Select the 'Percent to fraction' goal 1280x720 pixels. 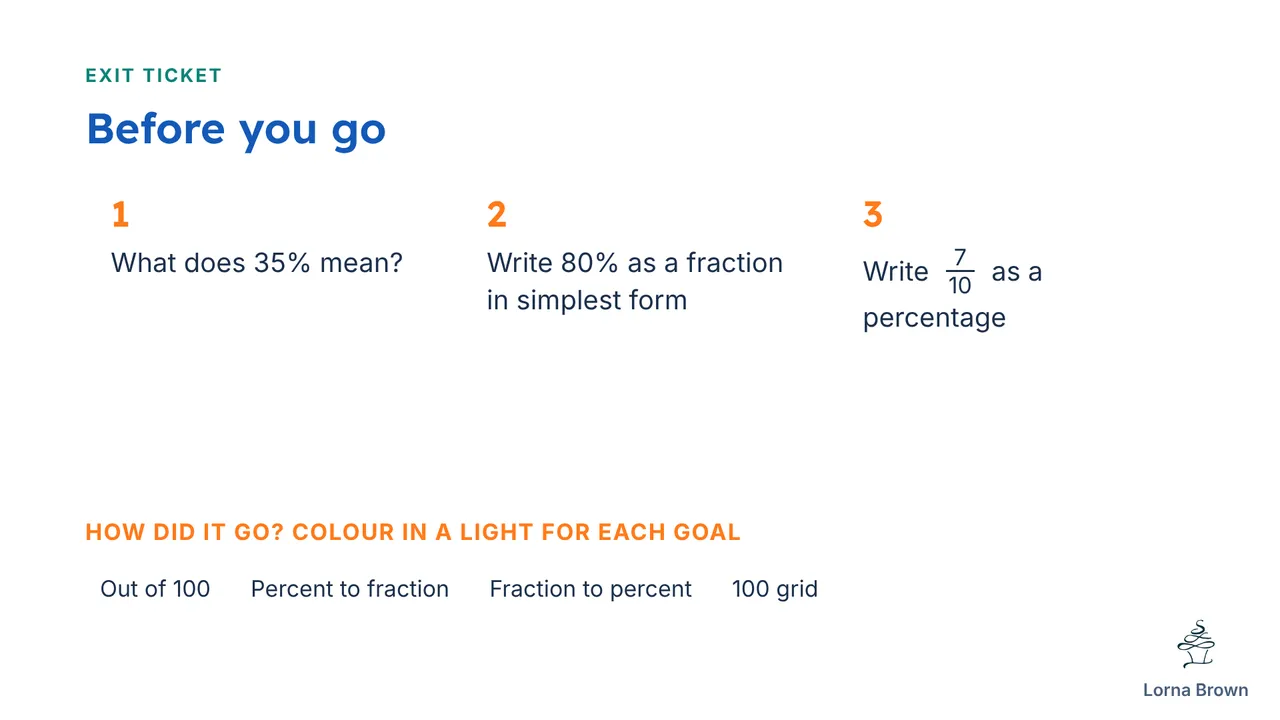[350, 589]
